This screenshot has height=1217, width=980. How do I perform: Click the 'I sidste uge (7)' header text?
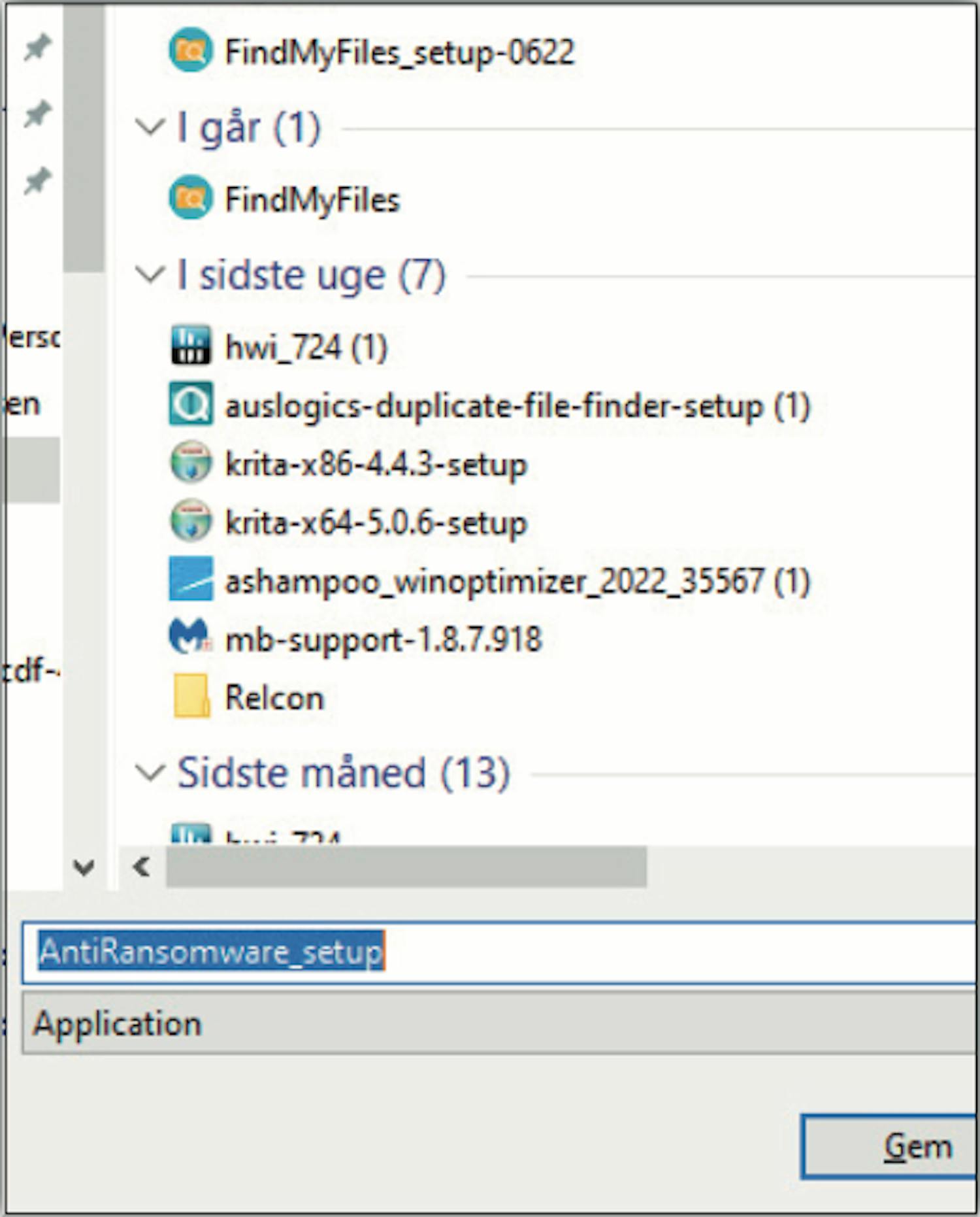312,275
